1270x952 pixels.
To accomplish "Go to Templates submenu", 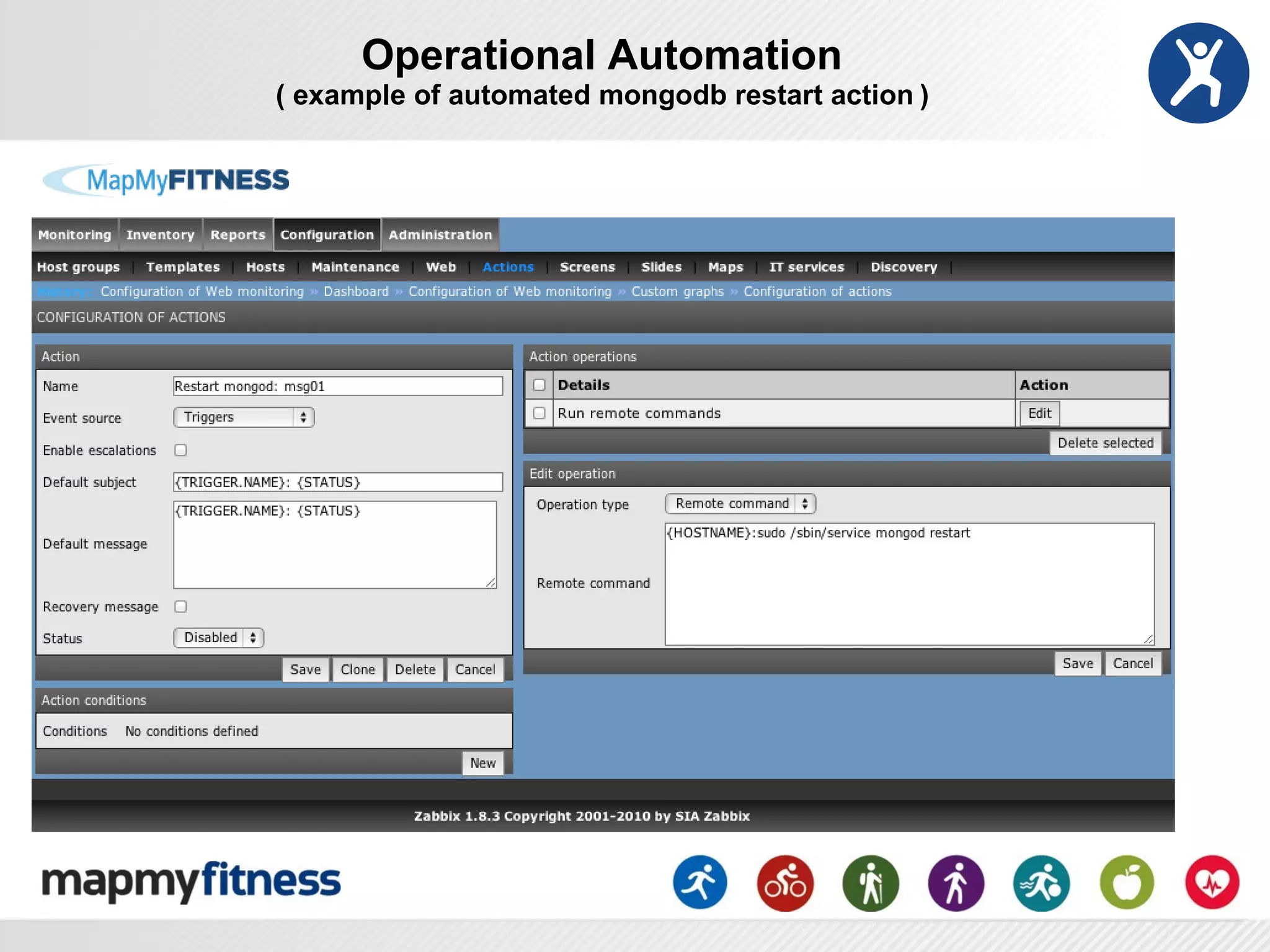I will pyautogui.click(x=183, y=267).
